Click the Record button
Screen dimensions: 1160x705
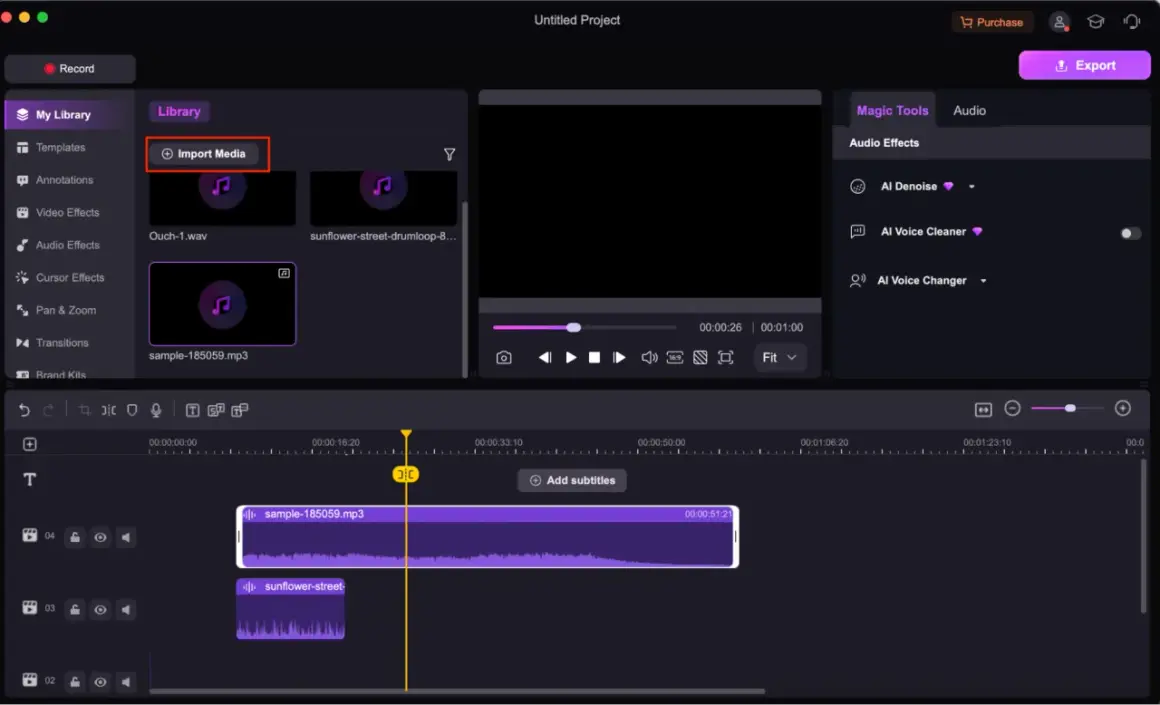70,69
